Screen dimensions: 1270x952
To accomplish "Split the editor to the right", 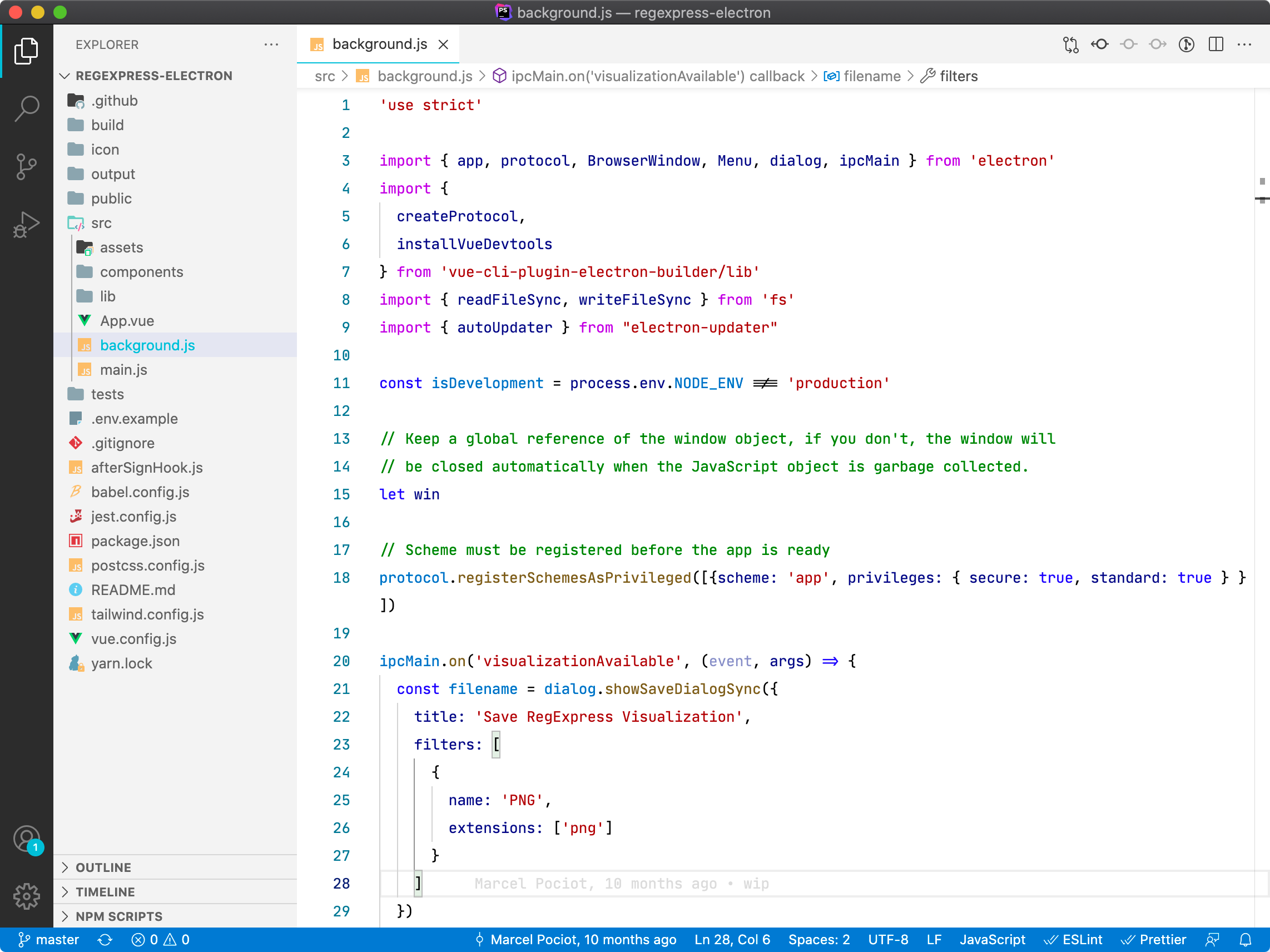I will (1216, 45).
